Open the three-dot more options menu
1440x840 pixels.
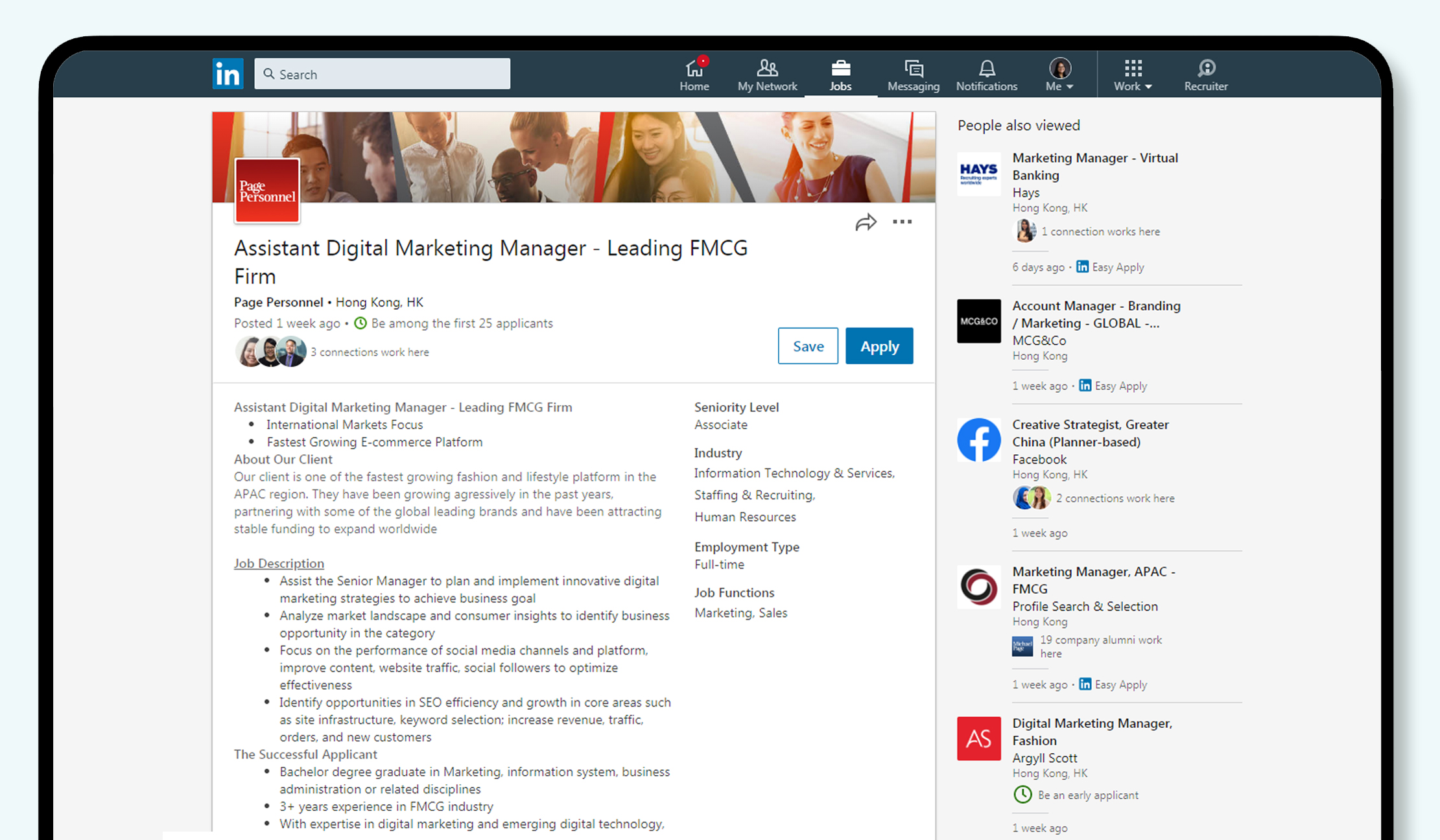[902, 222]
